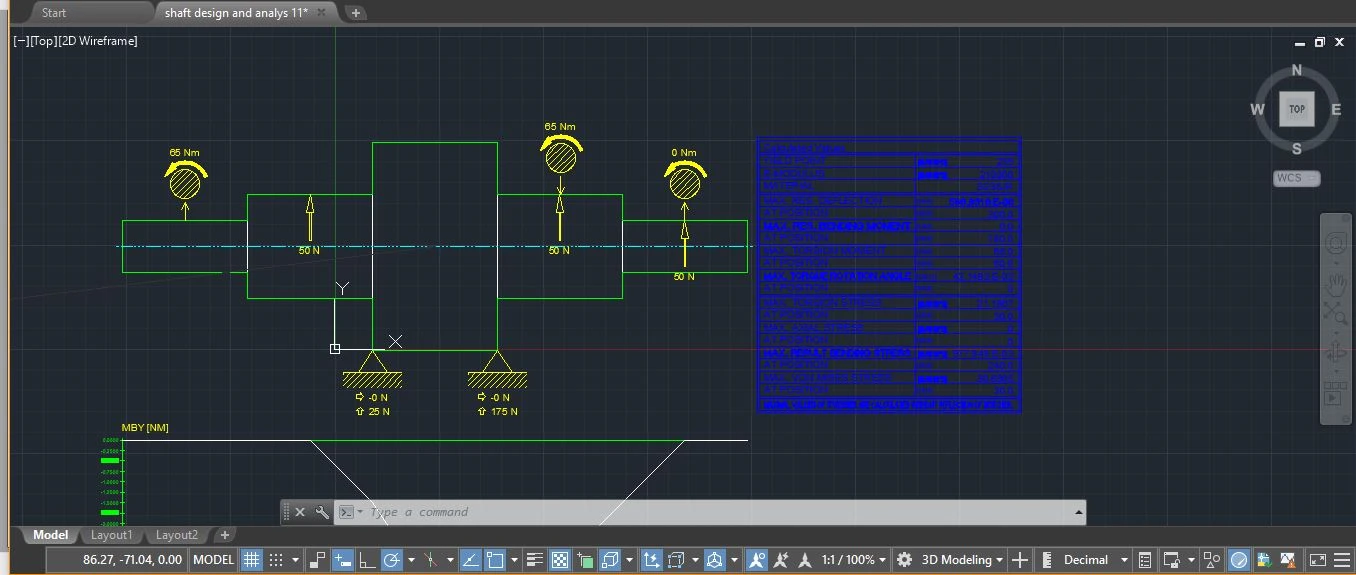1356x575 pixels.
Task: Click the E compass letter on ViewCube
Action: [1336, 109]
